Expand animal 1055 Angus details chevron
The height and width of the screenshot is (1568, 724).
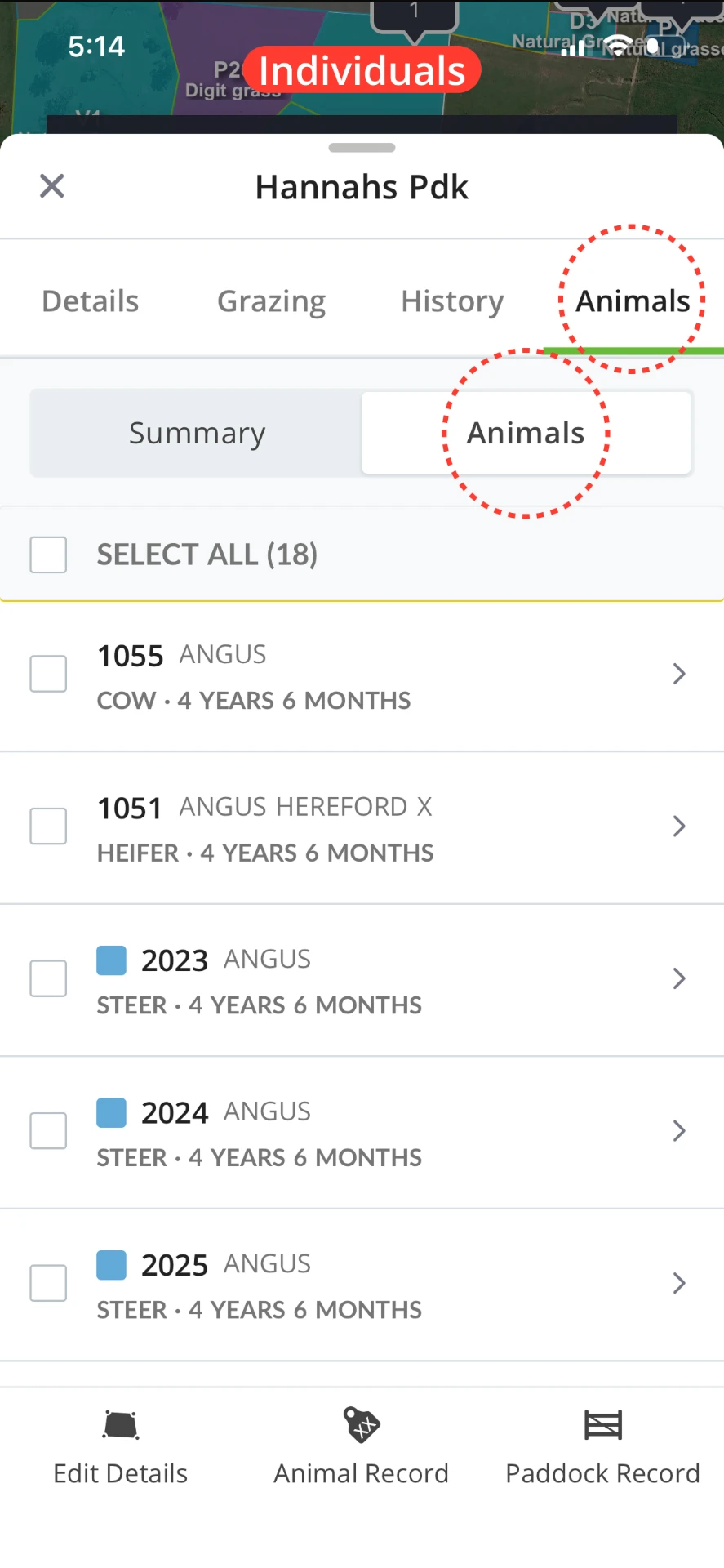679,674
